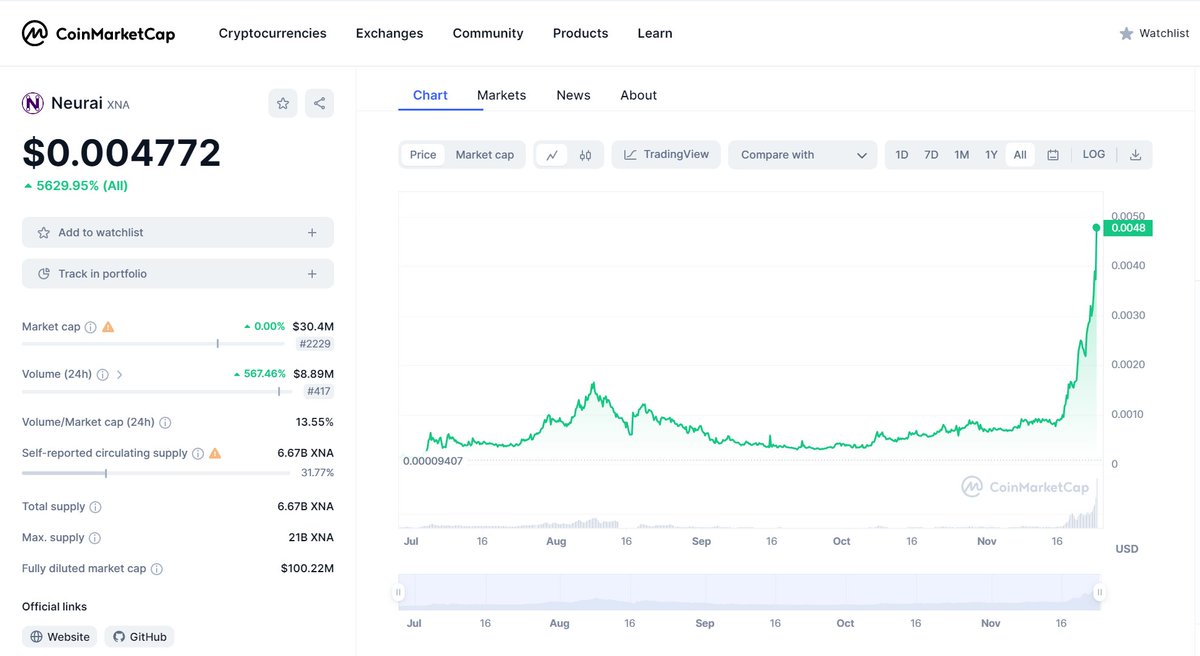Viewport: 1200px width, 656px height.
Task: Open the Watchlist link in header
Action: [1154, 34]
